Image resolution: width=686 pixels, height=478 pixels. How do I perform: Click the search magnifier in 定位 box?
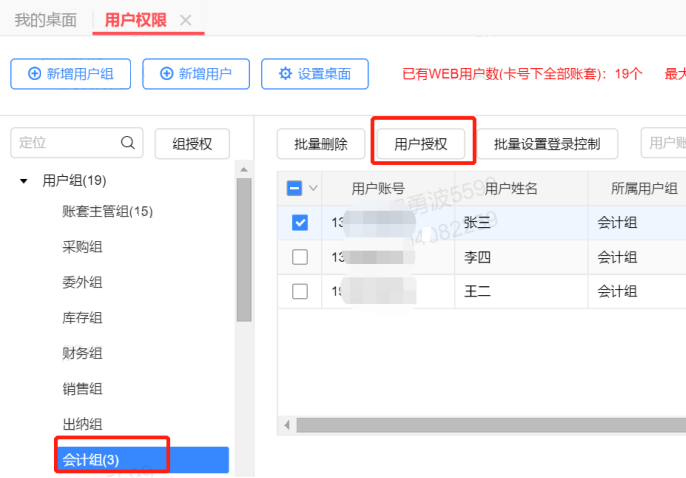tap(128, 143)
